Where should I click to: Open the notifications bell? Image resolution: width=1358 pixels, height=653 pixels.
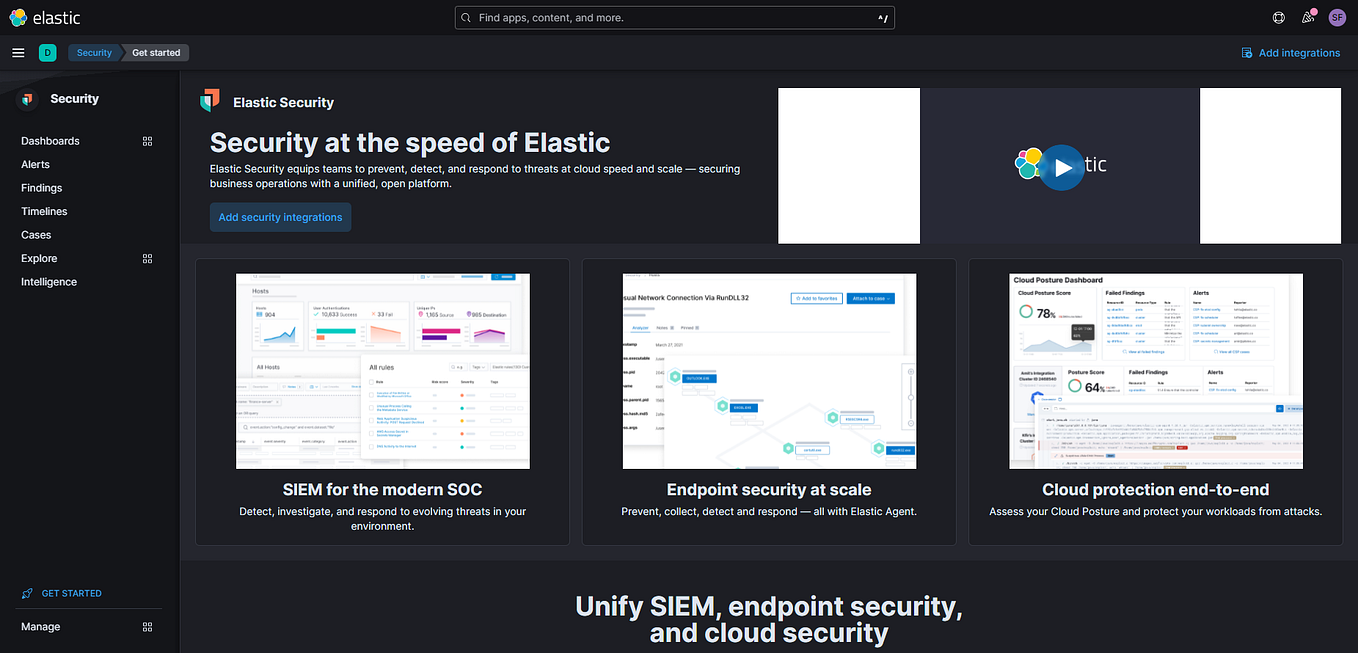point(1308,17)
